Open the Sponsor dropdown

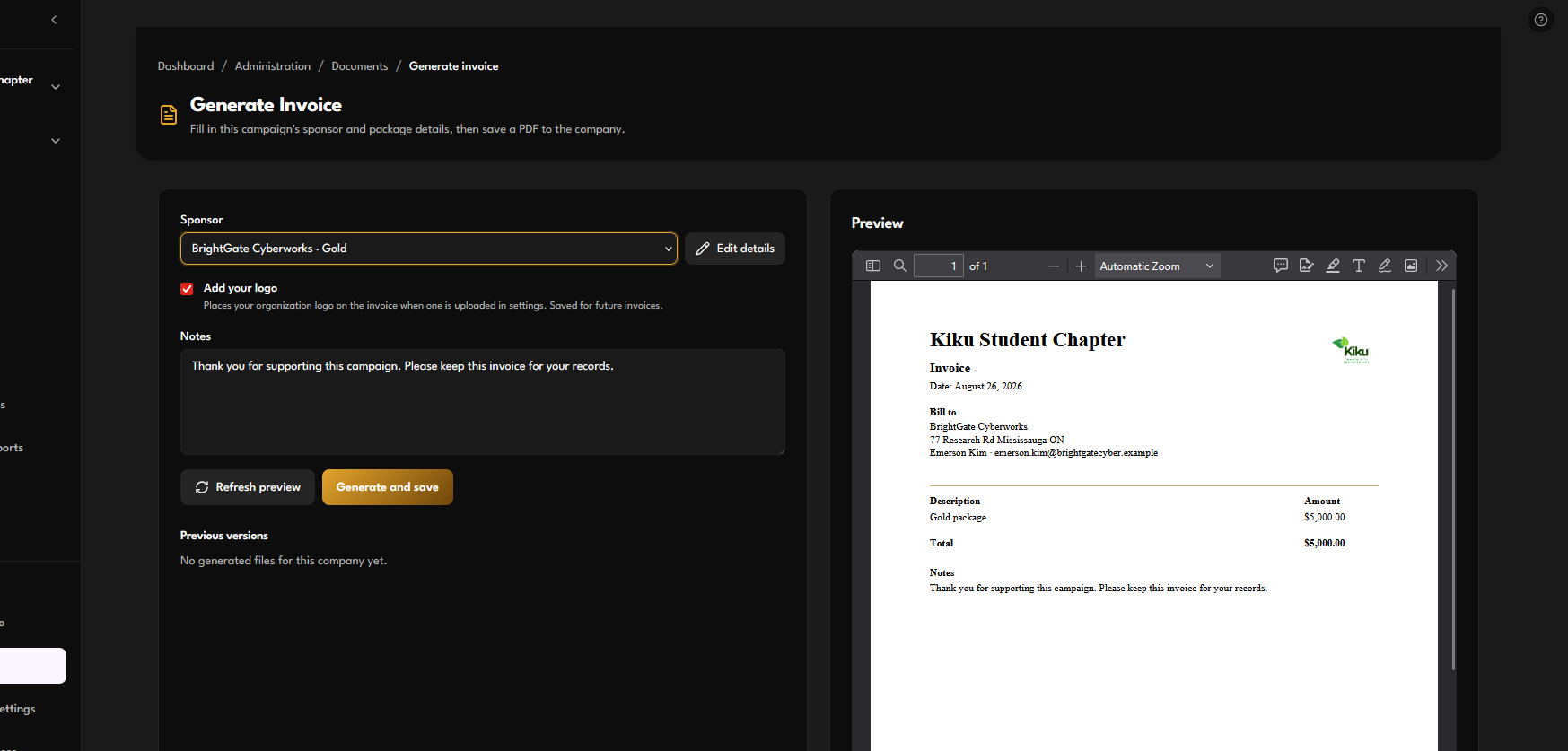coord(429,249)
